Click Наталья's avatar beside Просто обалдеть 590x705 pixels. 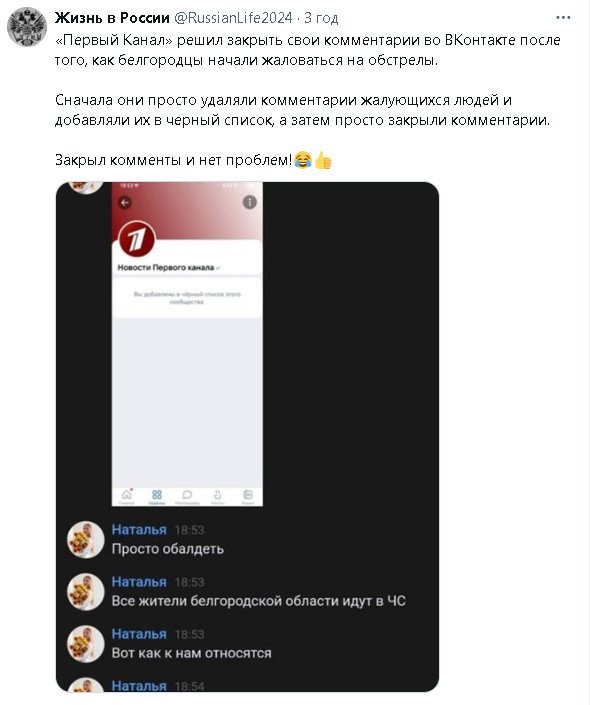click(85, 540)
